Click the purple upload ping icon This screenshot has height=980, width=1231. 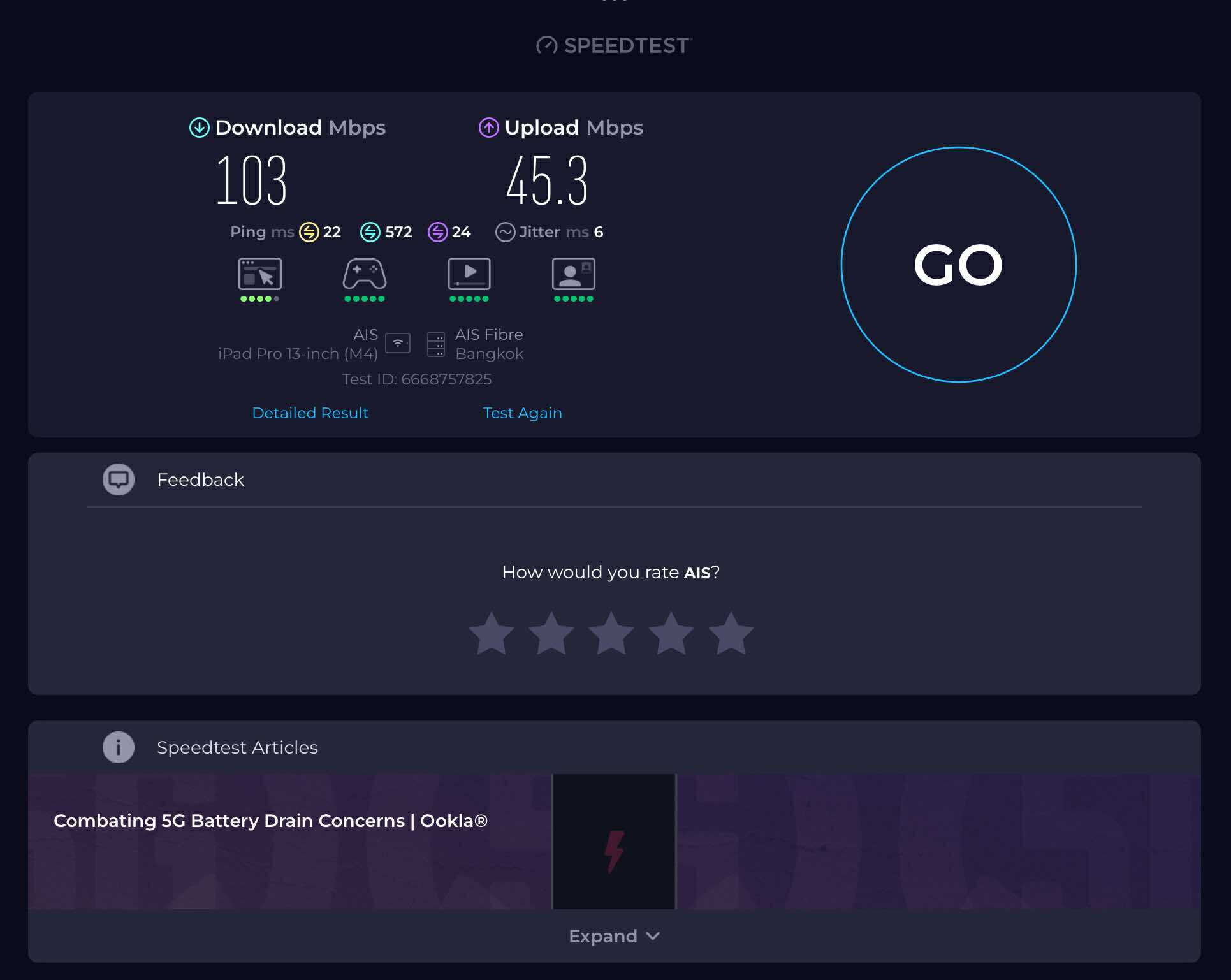tap(437, 232)
